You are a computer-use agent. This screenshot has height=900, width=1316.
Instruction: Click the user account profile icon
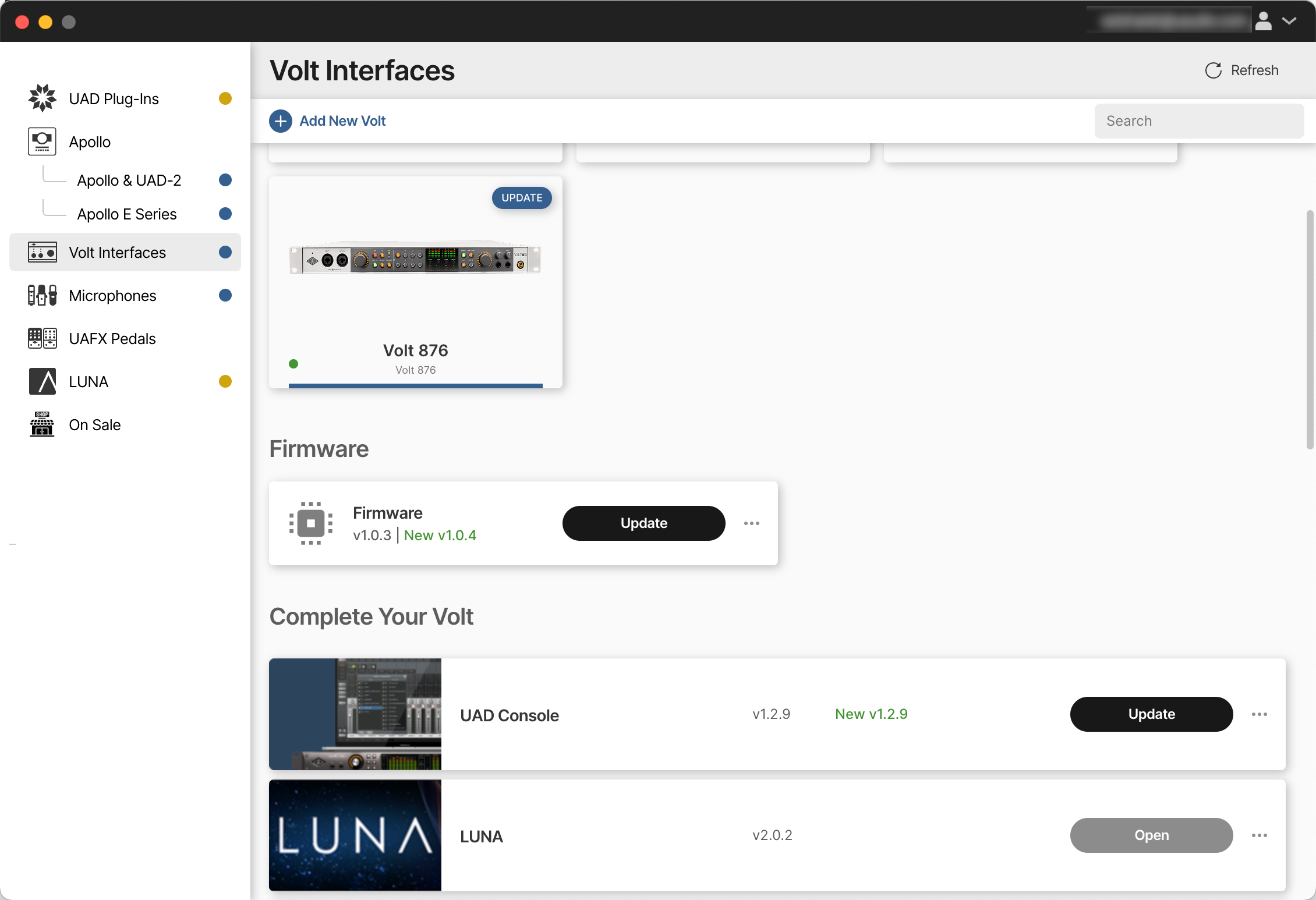click(1264, 21)
